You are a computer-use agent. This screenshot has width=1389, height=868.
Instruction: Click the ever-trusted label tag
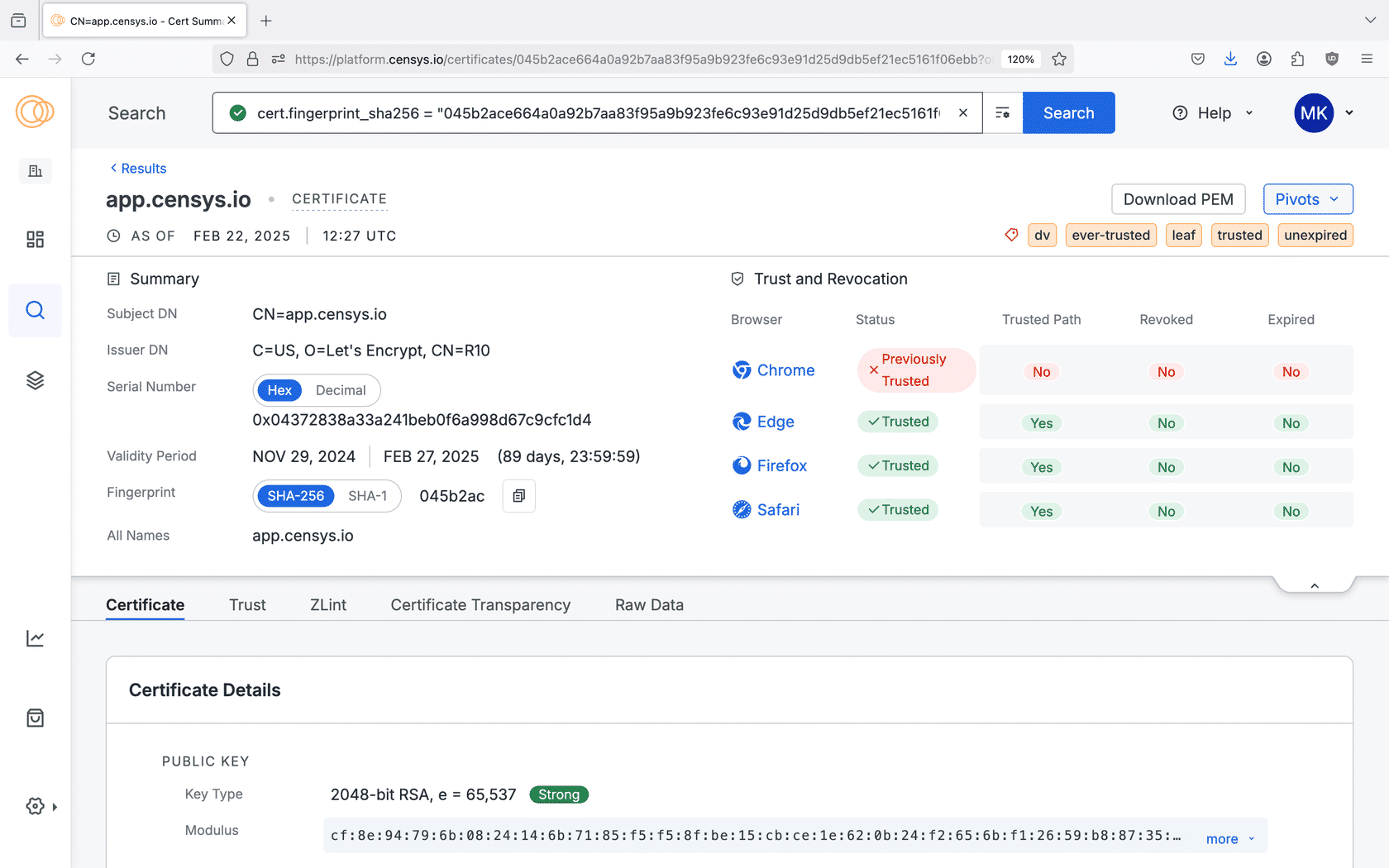click(x=1110, y=236)
